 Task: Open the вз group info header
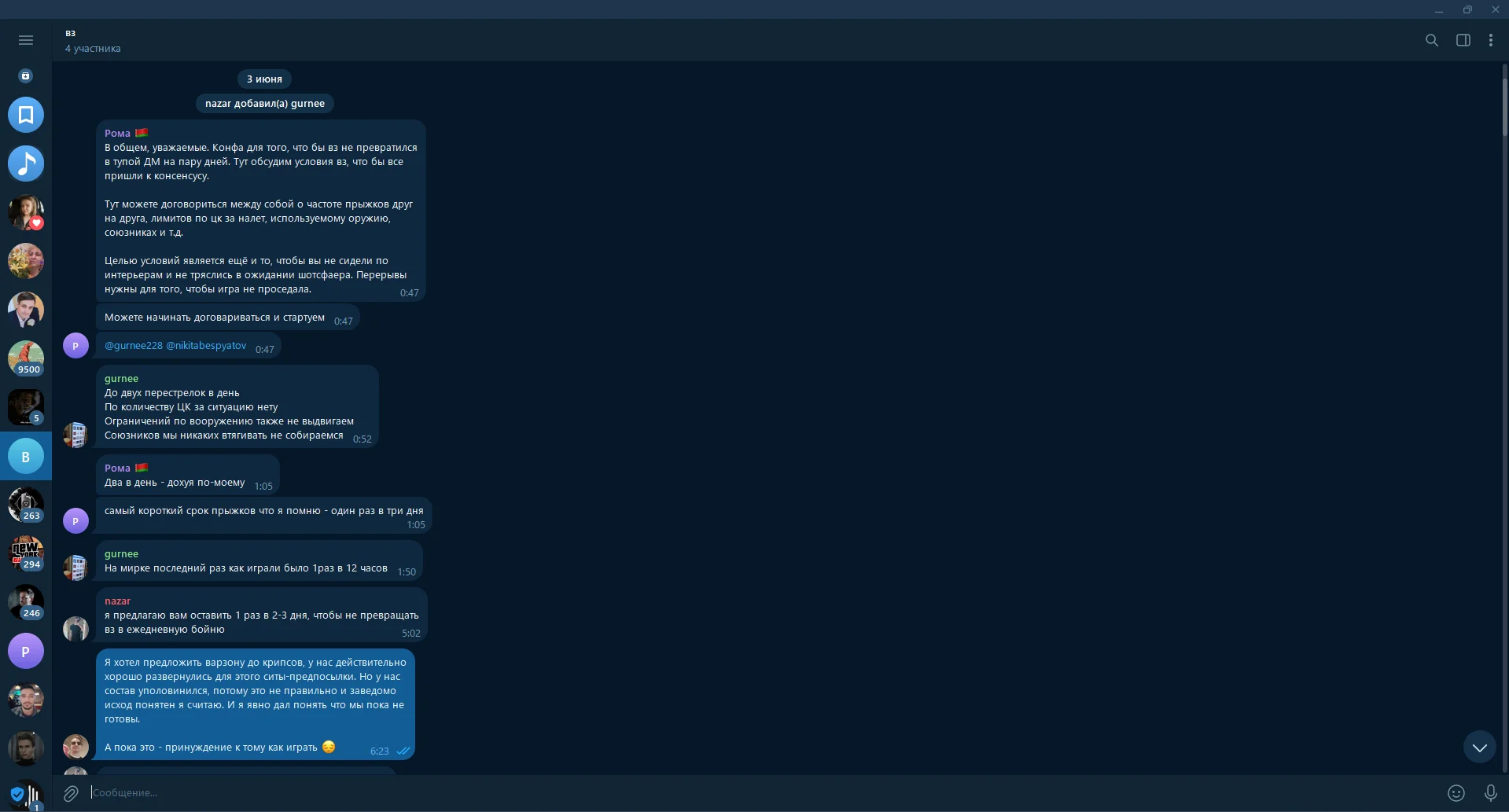[x=93, y=40]
